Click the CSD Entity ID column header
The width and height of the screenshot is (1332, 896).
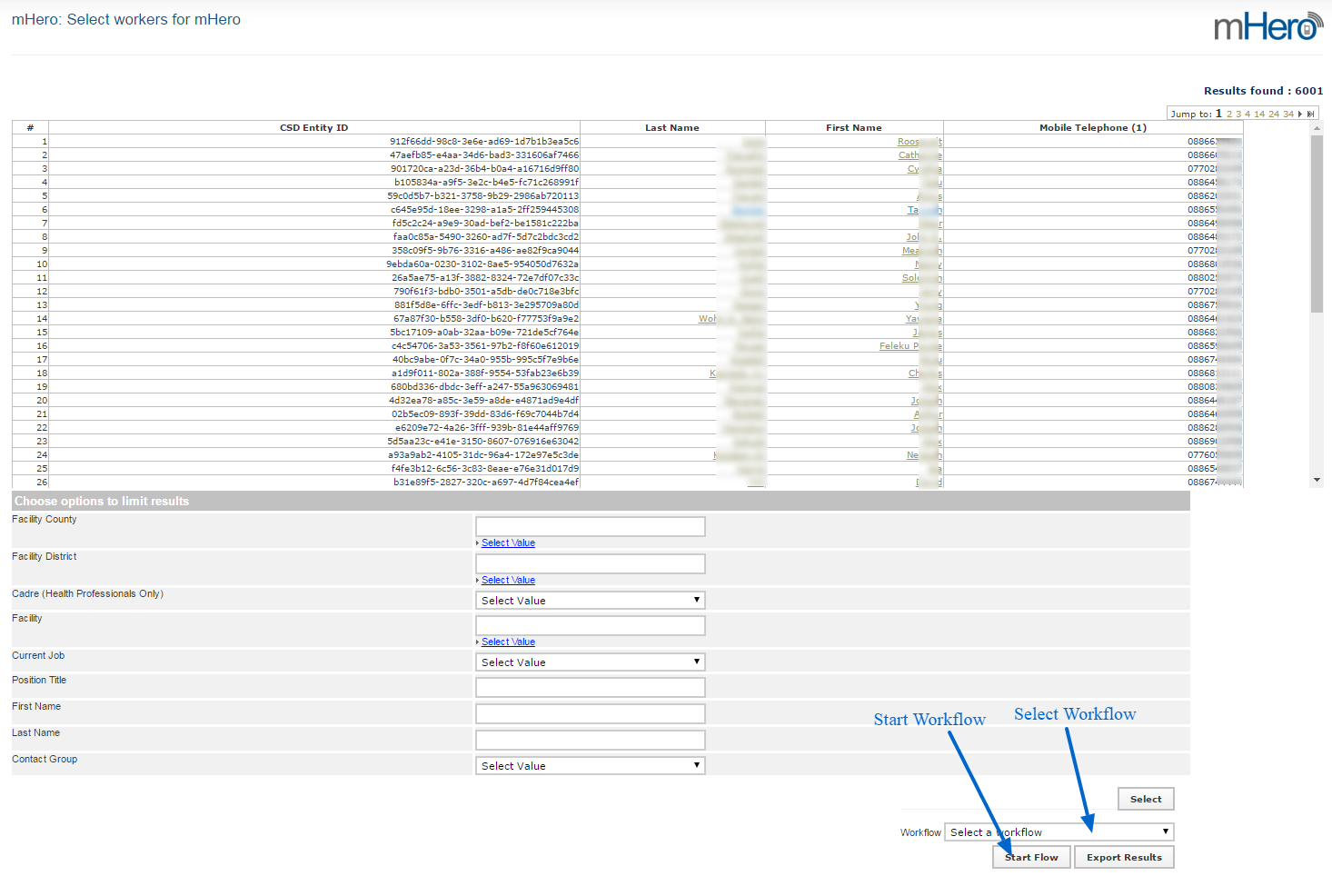(313, 127)
